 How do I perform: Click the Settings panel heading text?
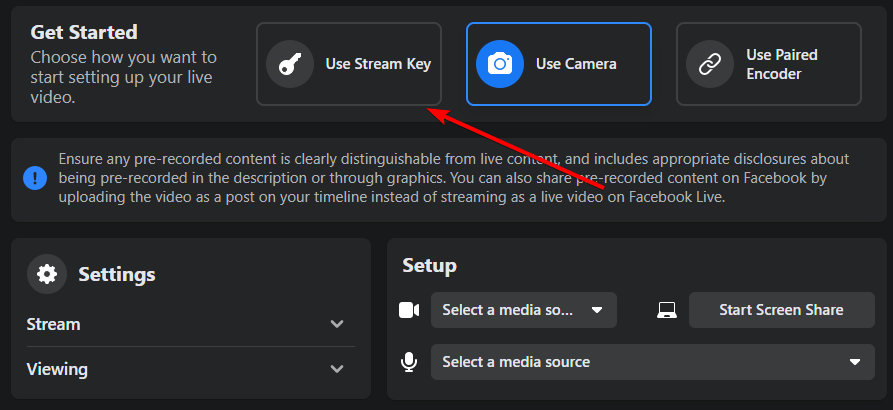pos(117,273)
